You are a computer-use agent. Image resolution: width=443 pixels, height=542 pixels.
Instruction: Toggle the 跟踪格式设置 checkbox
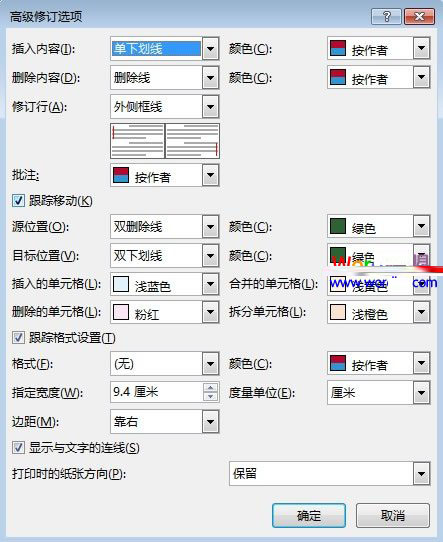pos(18,338)
